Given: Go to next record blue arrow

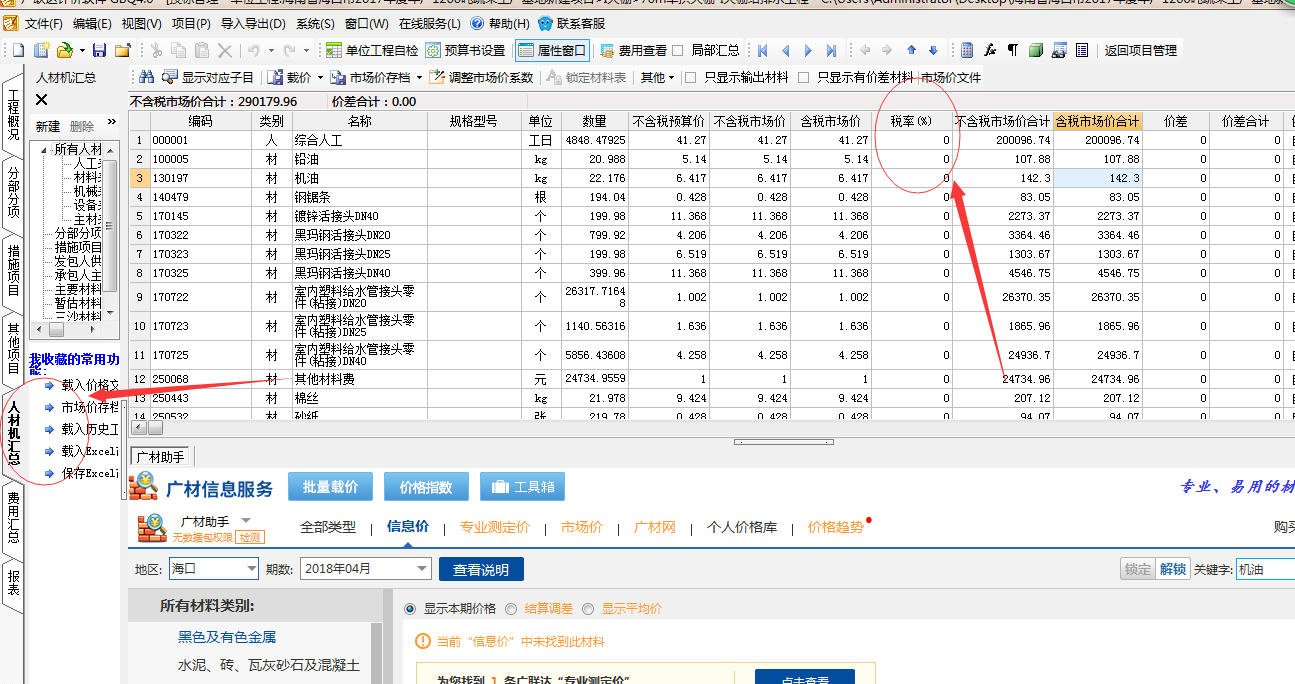Looking at the screenshot, I should pos(809,50).
